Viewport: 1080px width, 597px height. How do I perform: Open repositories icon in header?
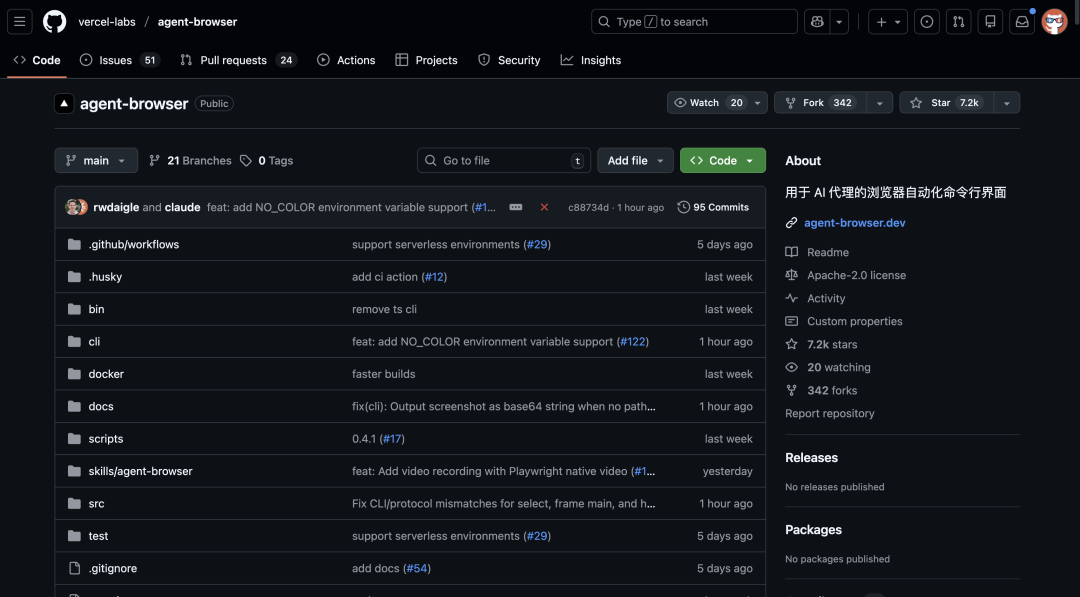990,22
